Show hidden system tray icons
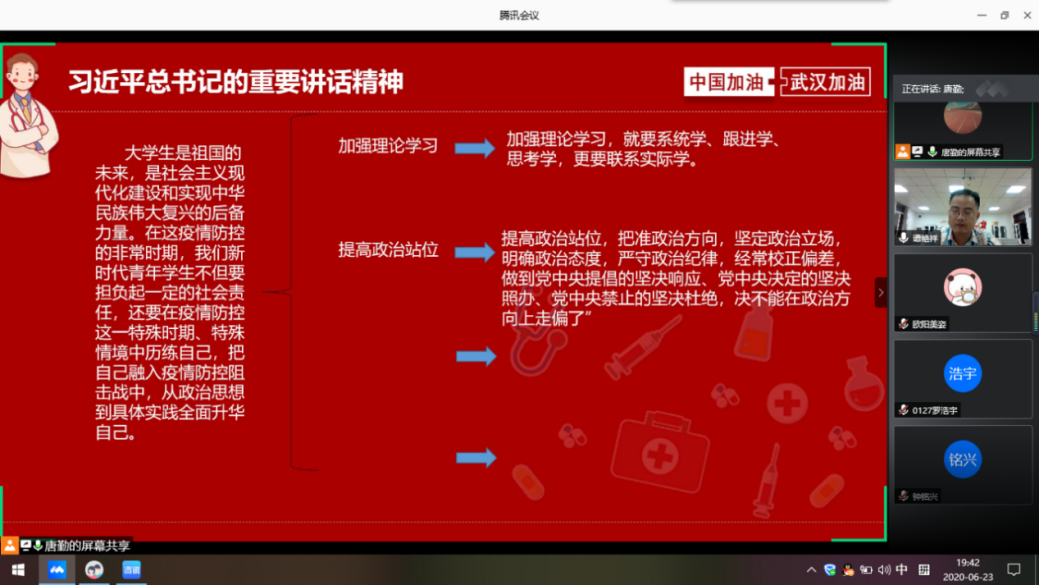The width and height of the screenshot is (1039, 585). click(811, 570)
